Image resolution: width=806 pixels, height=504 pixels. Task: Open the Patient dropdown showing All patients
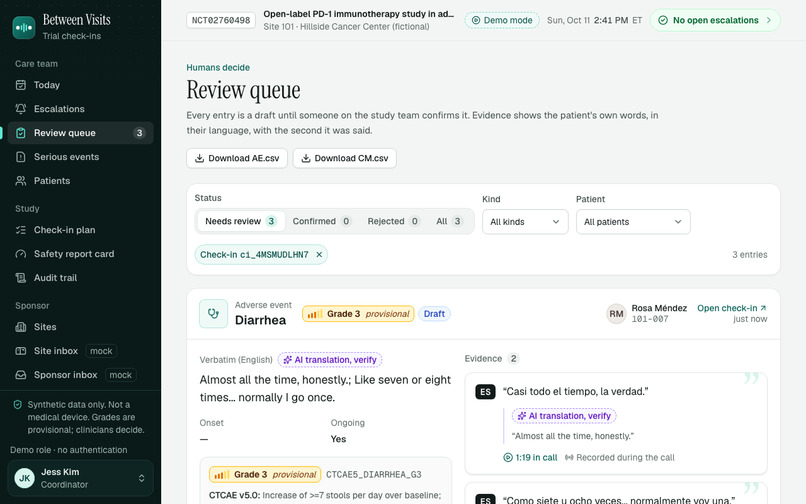(x=633, y=222)
